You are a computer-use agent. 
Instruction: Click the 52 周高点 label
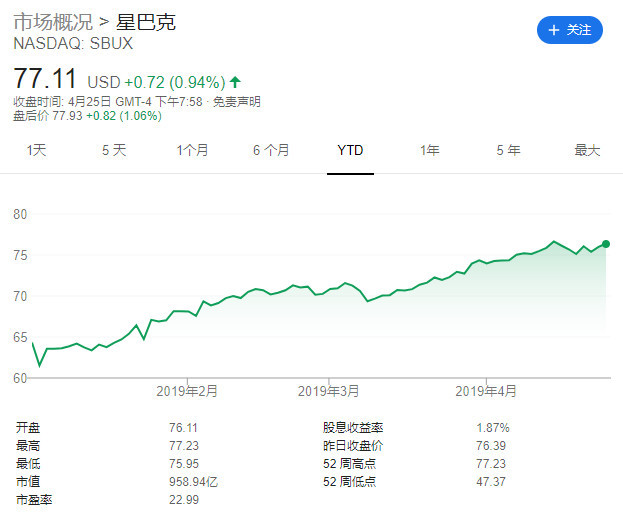350,463
